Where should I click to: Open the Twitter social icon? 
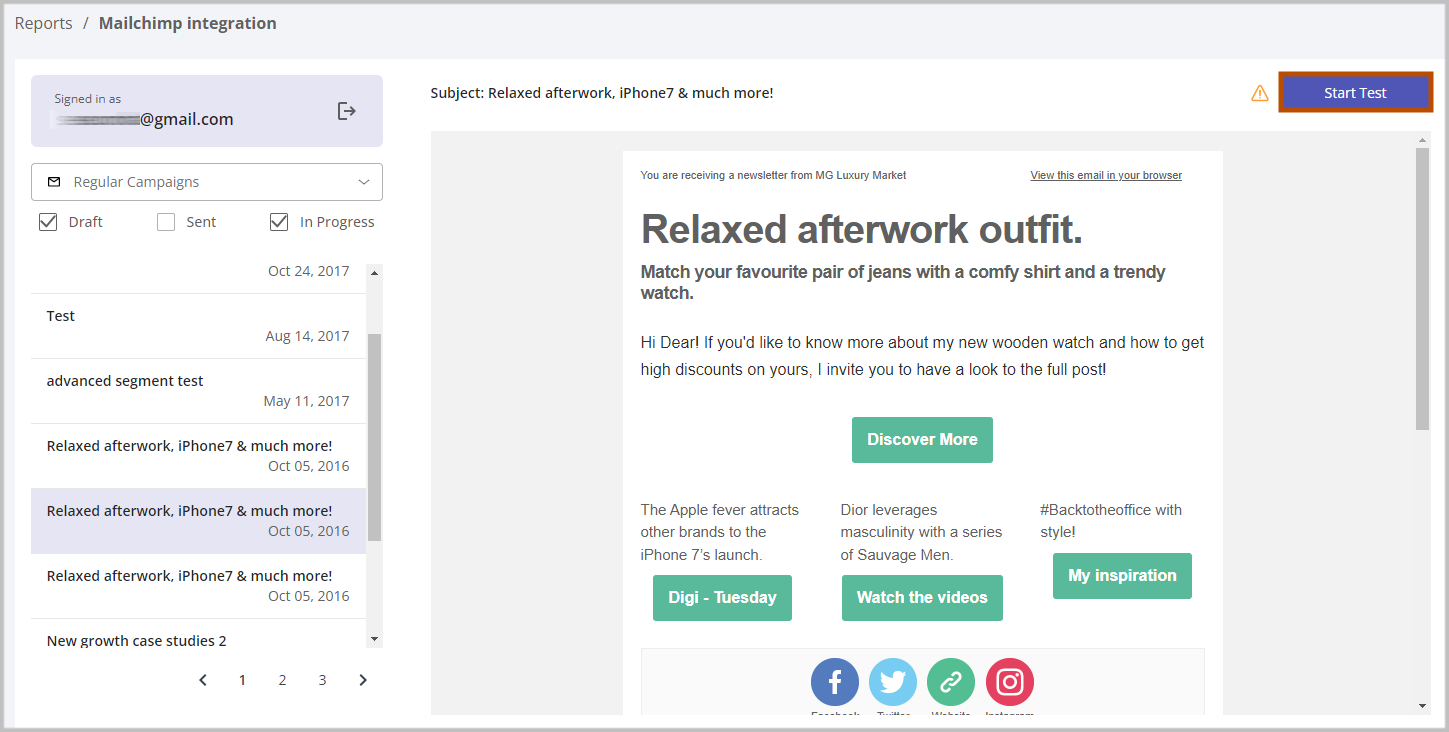tap(893, 682)
